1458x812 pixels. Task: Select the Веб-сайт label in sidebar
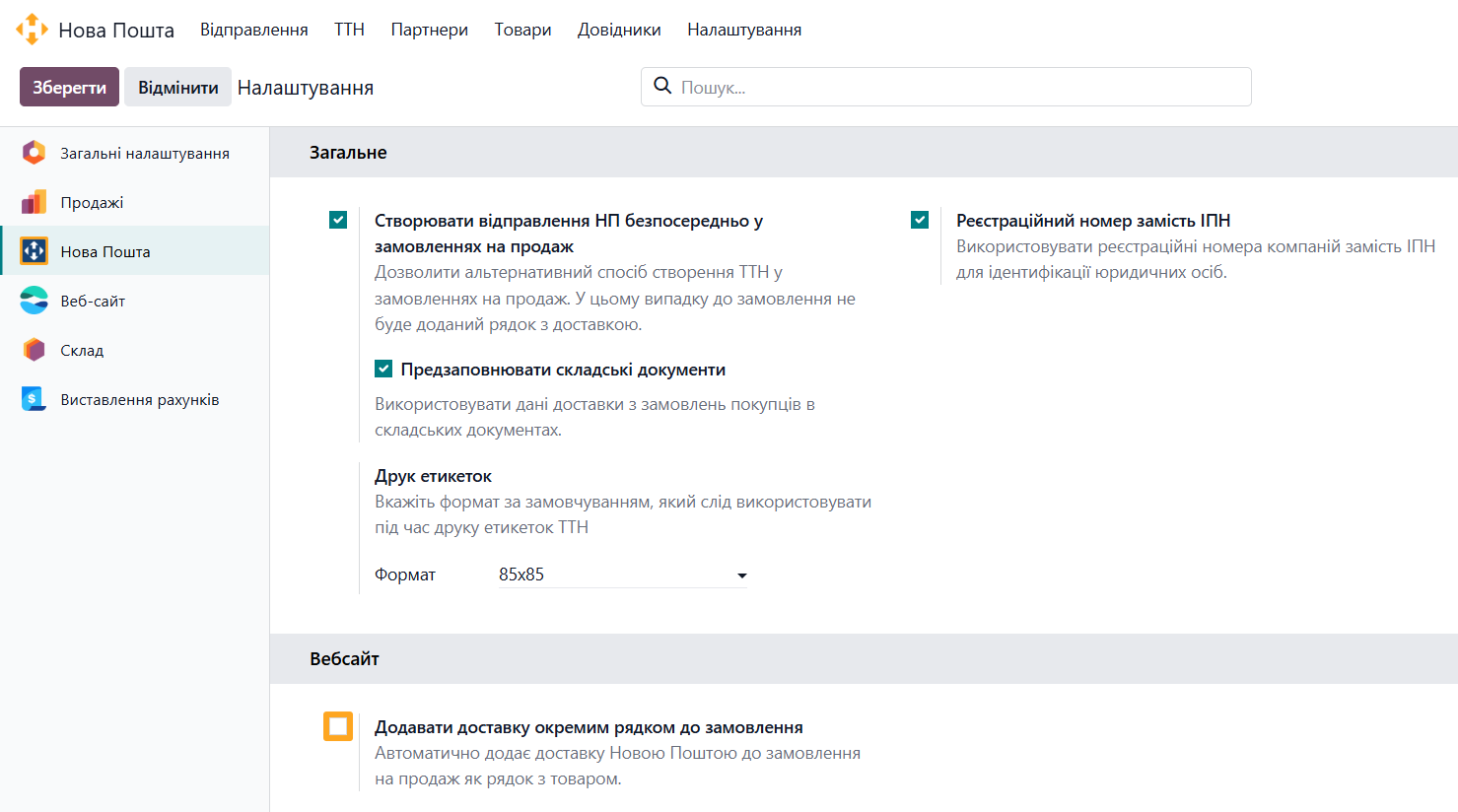point(93,302)
